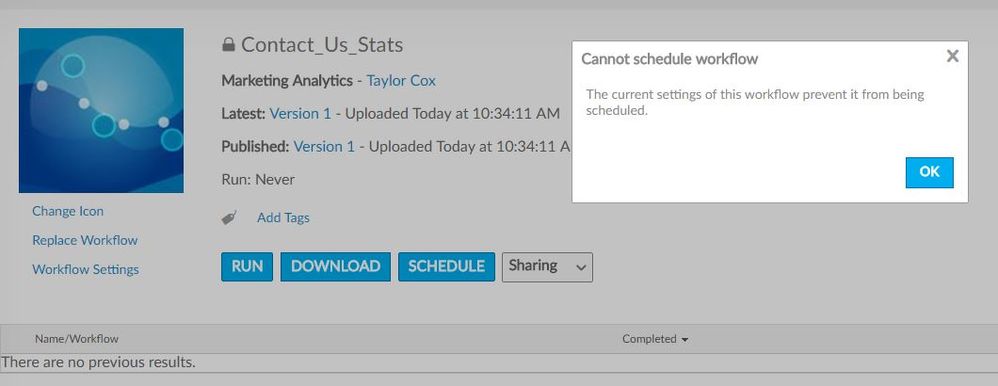Viewport: 998px width, 386px height.
Task: Open the Published Version 1 link
Action: pyautogui.click(x=324, y=147)
